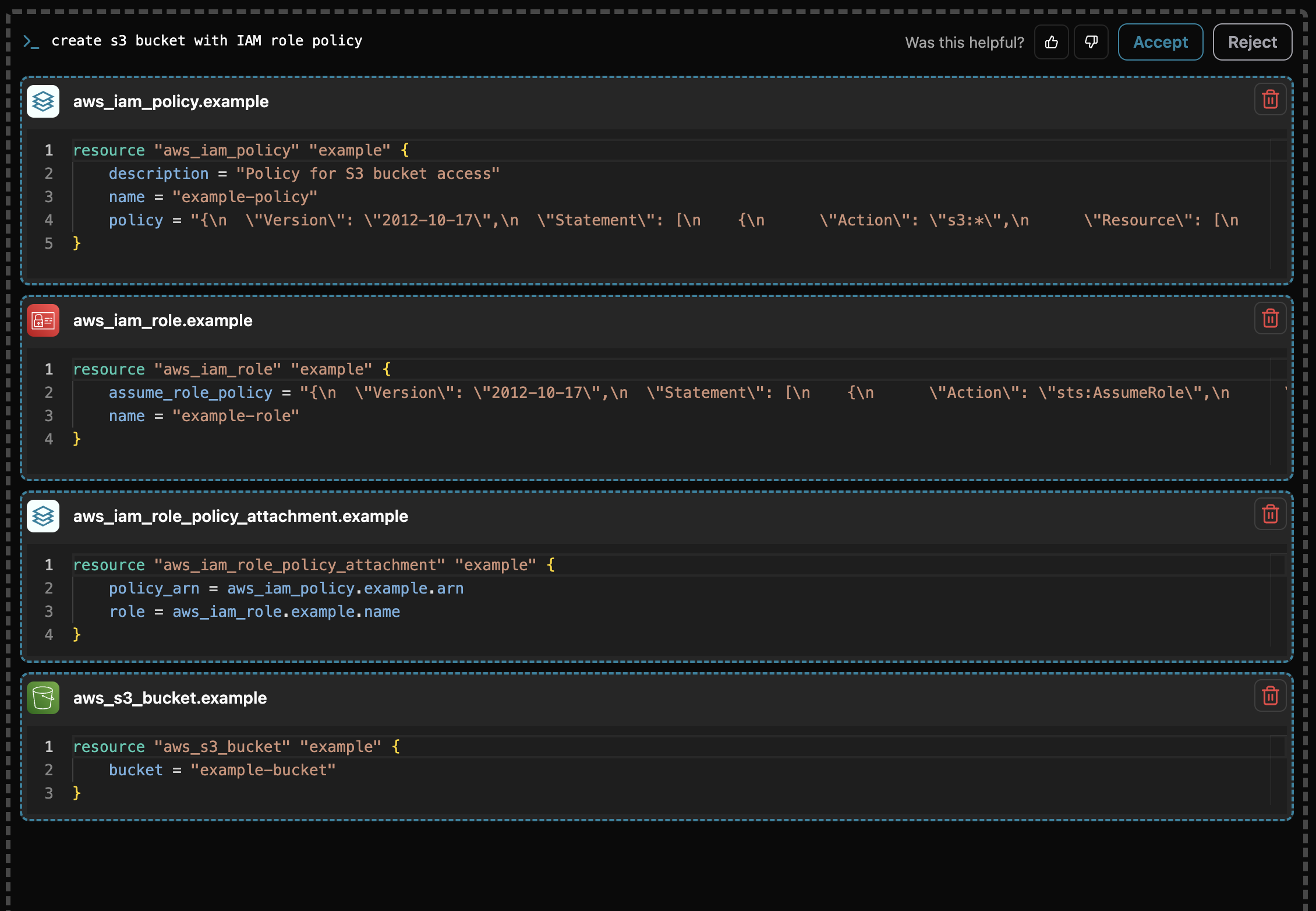Click the role = aws_iam_role.example.name line
The image size is (1316, 911).
[x=254, y=612]
